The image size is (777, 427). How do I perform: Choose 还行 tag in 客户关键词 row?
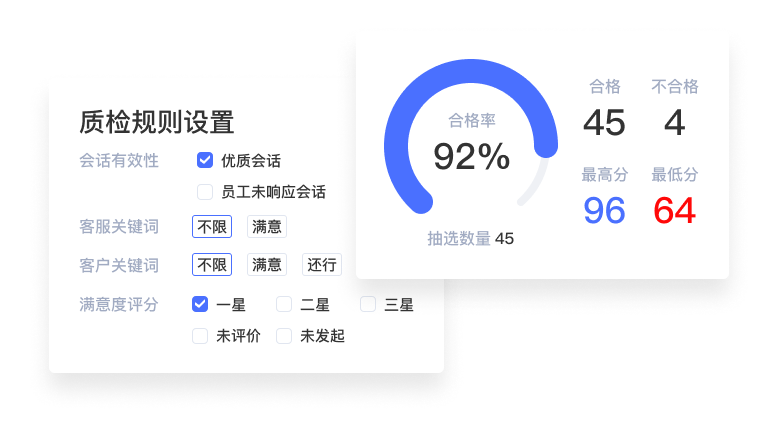322,265
